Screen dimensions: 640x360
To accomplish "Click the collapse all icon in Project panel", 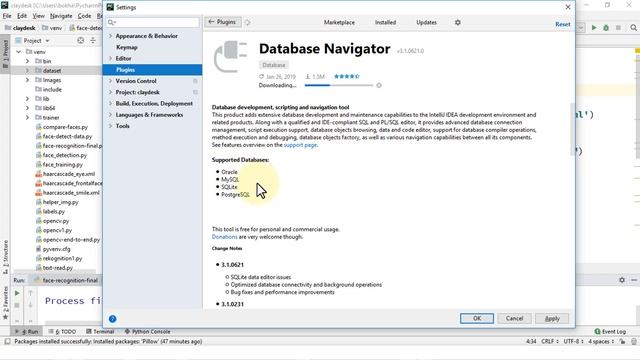I will pyautogui.click(x=93, y=40).
